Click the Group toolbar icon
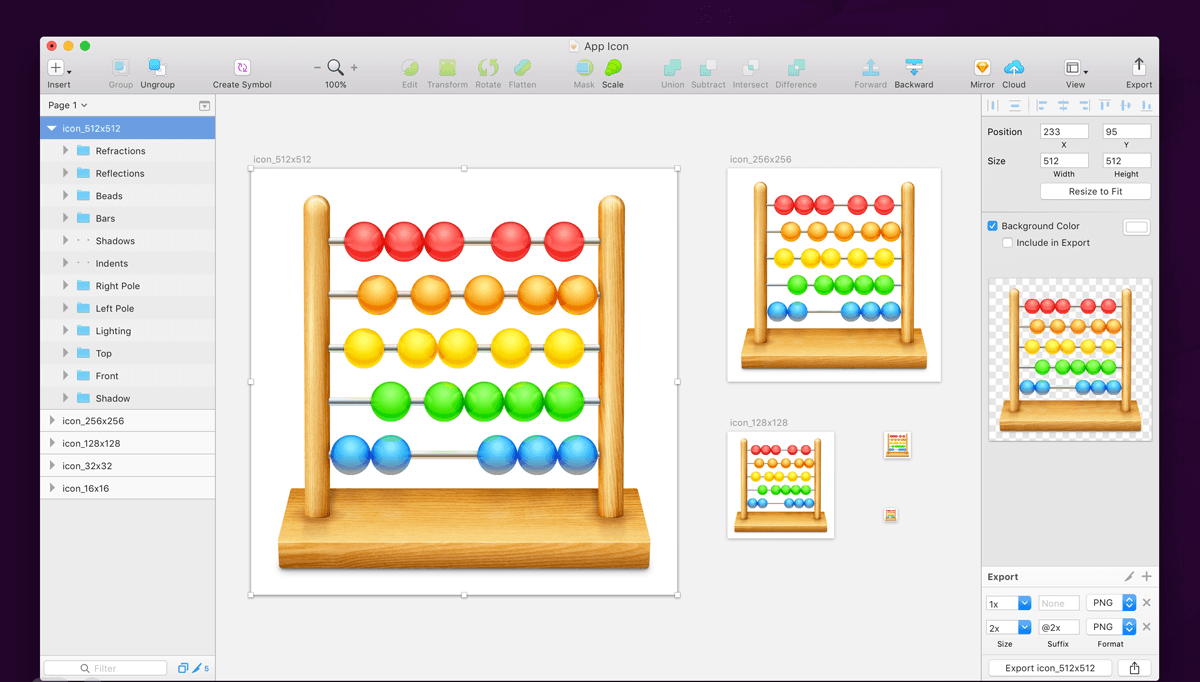This screenshot has height=682, width=1200. tap(120, 67)
